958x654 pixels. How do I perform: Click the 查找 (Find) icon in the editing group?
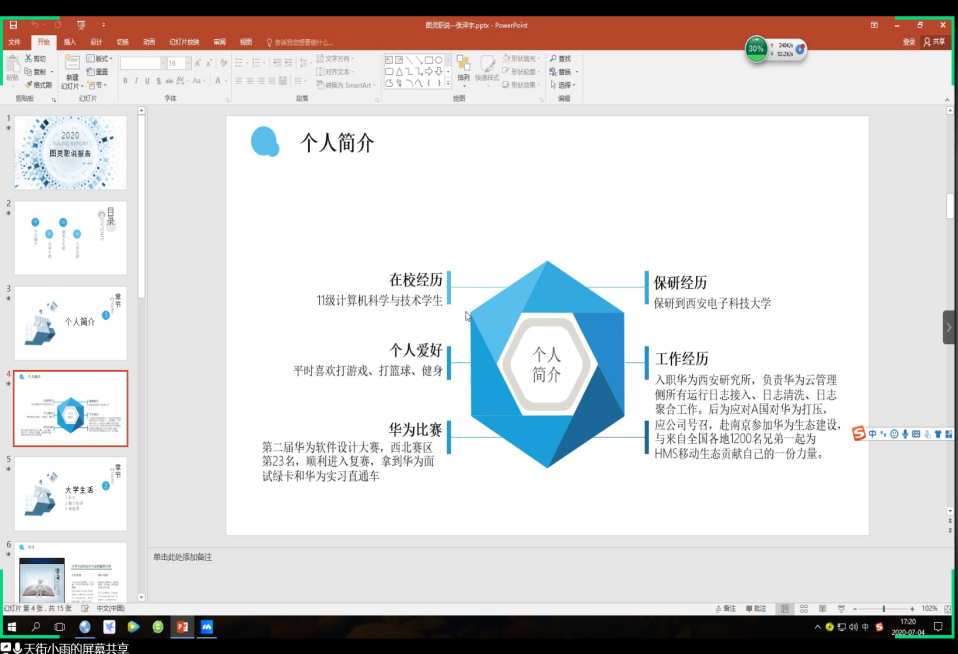562,59
